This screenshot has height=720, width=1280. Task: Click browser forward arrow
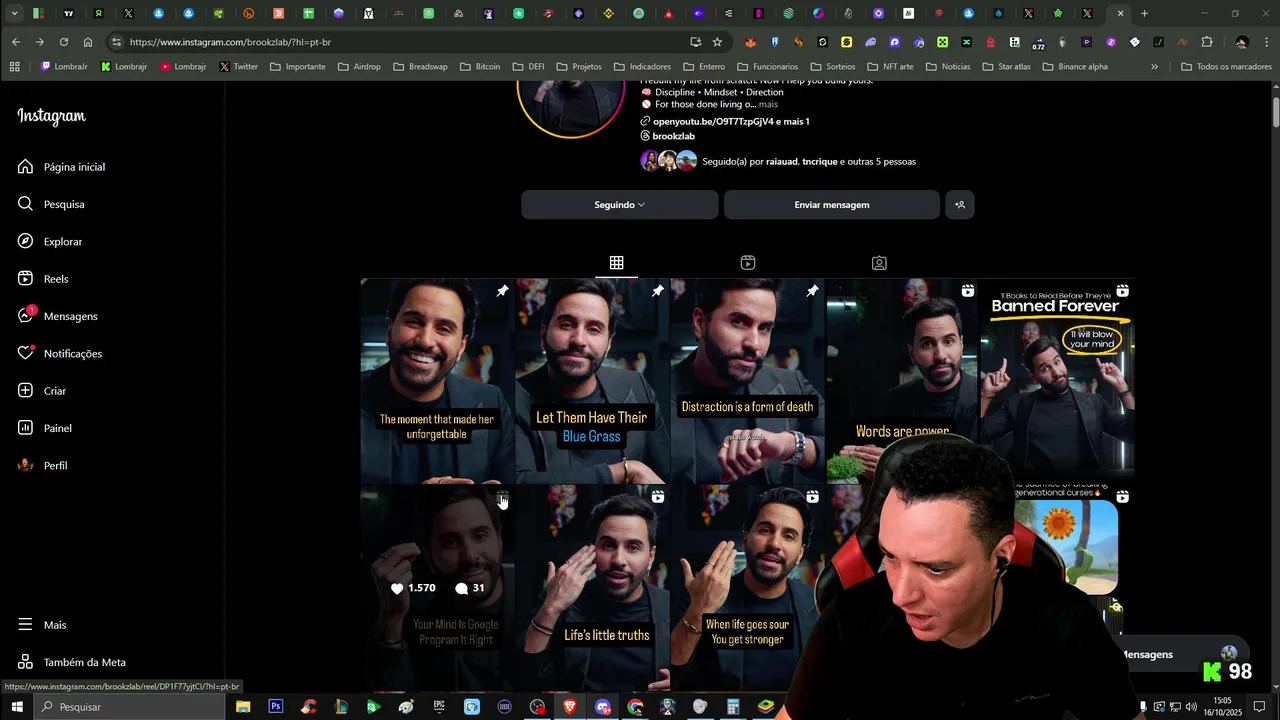[x=39, y=42]
